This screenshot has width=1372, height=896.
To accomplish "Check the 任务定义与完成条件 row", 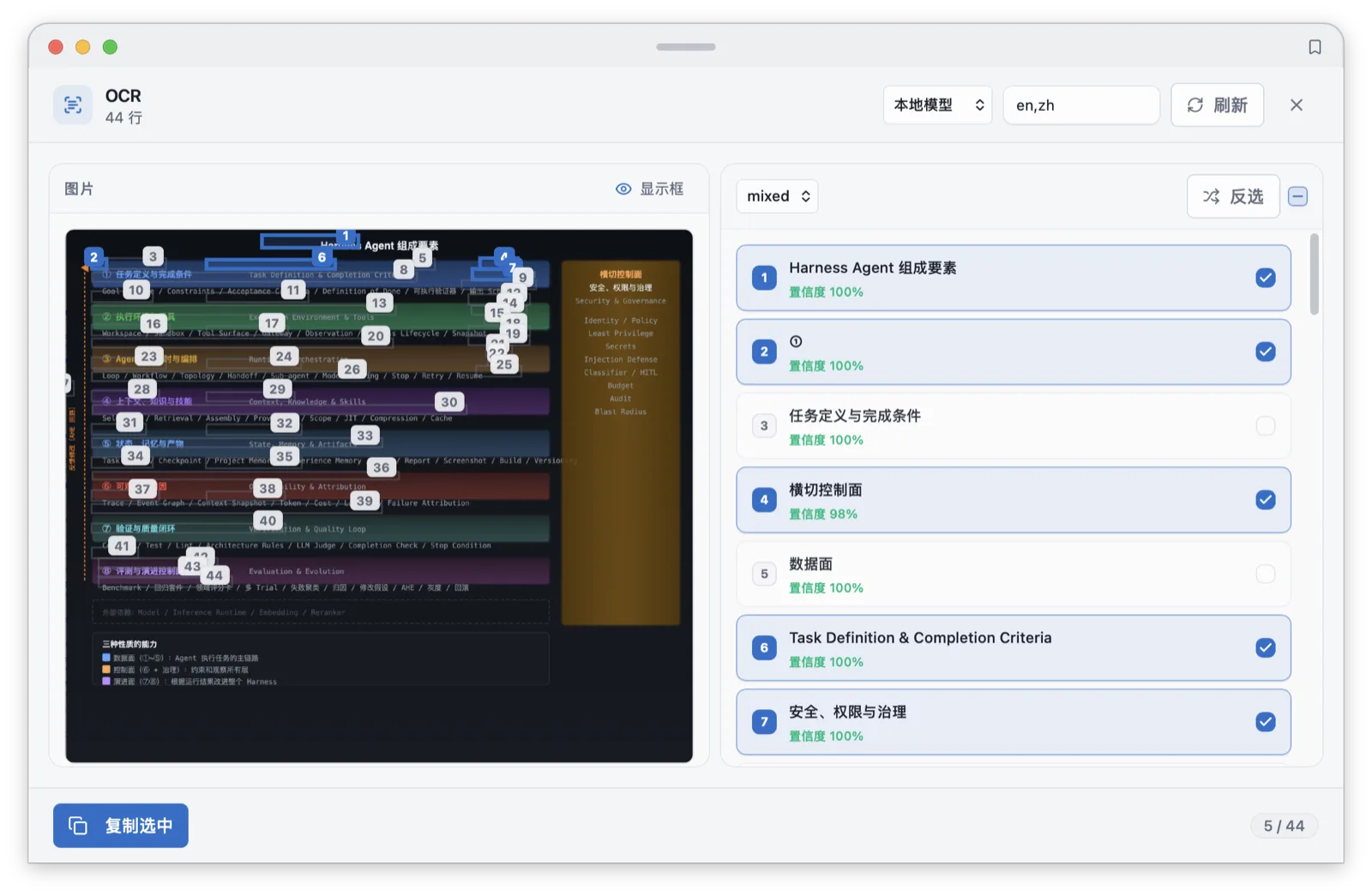I will coord(1265,426).
